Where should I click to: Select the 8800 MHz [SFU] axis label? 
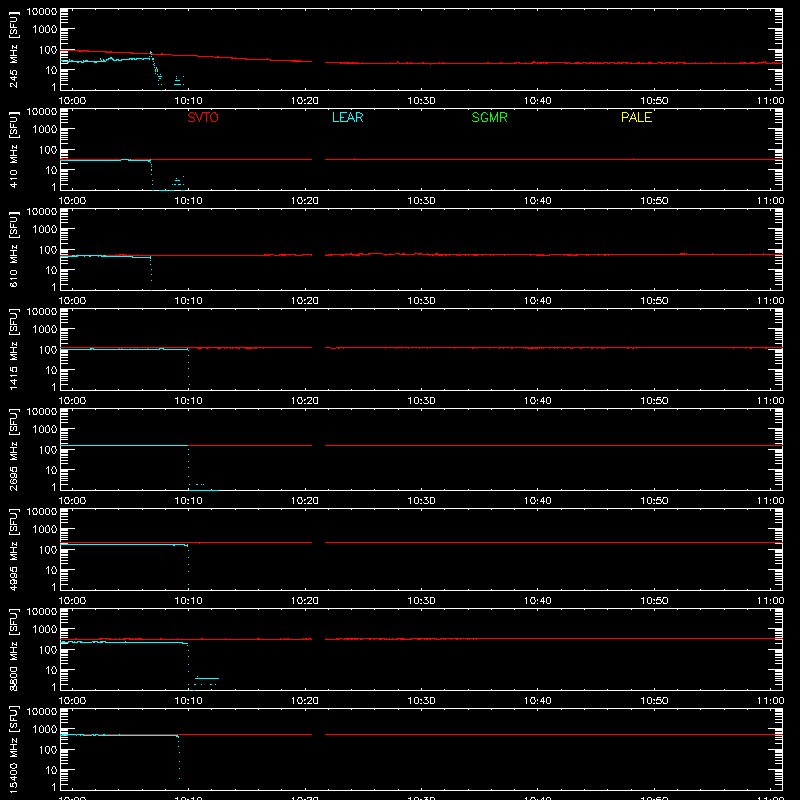(x=14, y=649)
